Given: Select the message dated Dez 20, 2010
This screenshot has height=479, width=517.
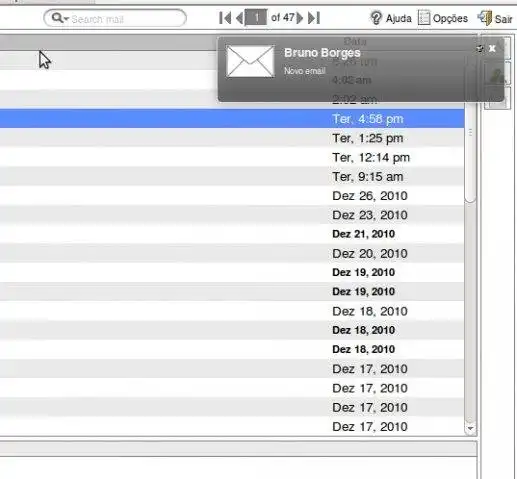Looking at the screenshot, I should [232, 254].
